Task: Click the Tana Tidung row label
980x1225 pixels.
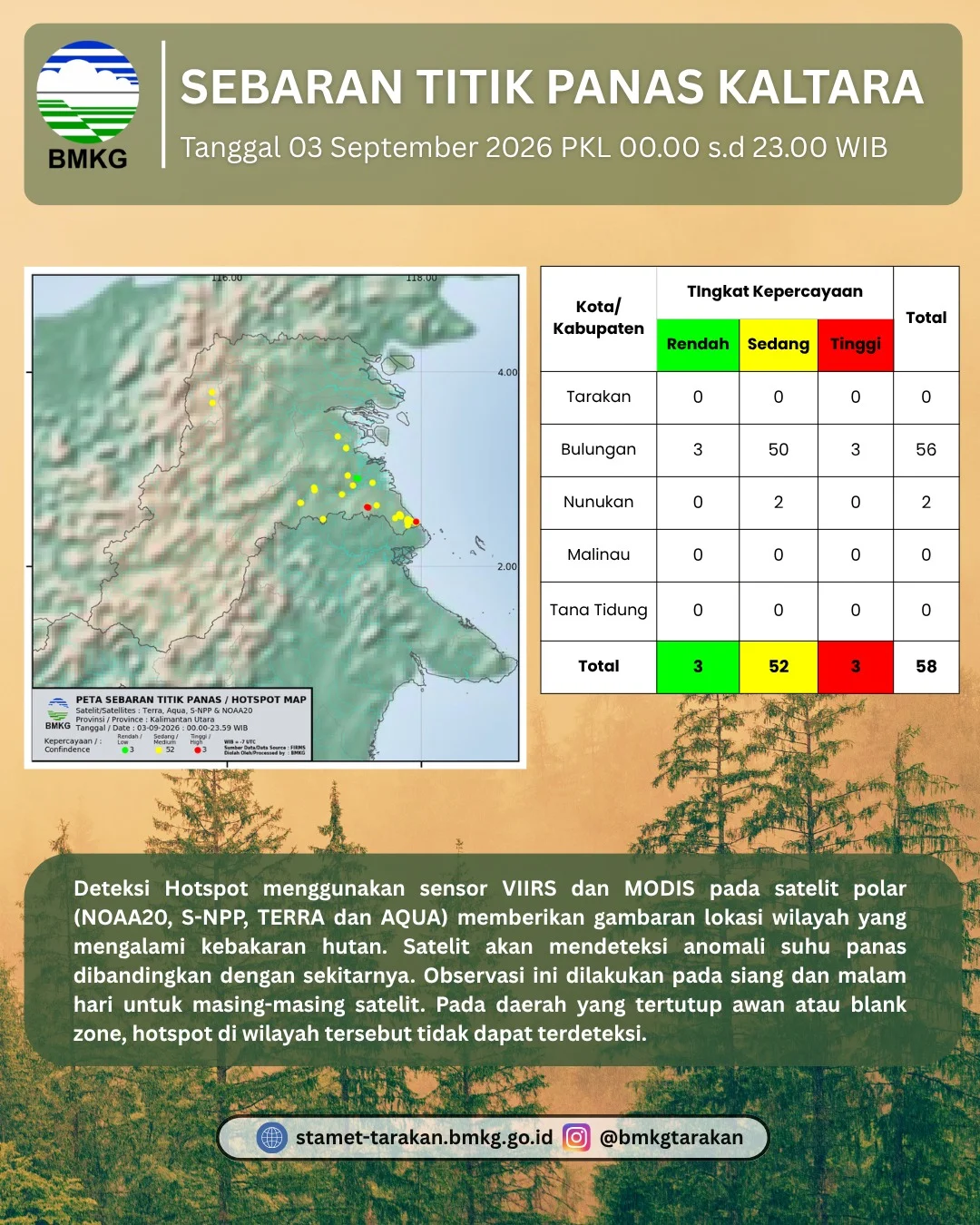Action: coord(598,610)
